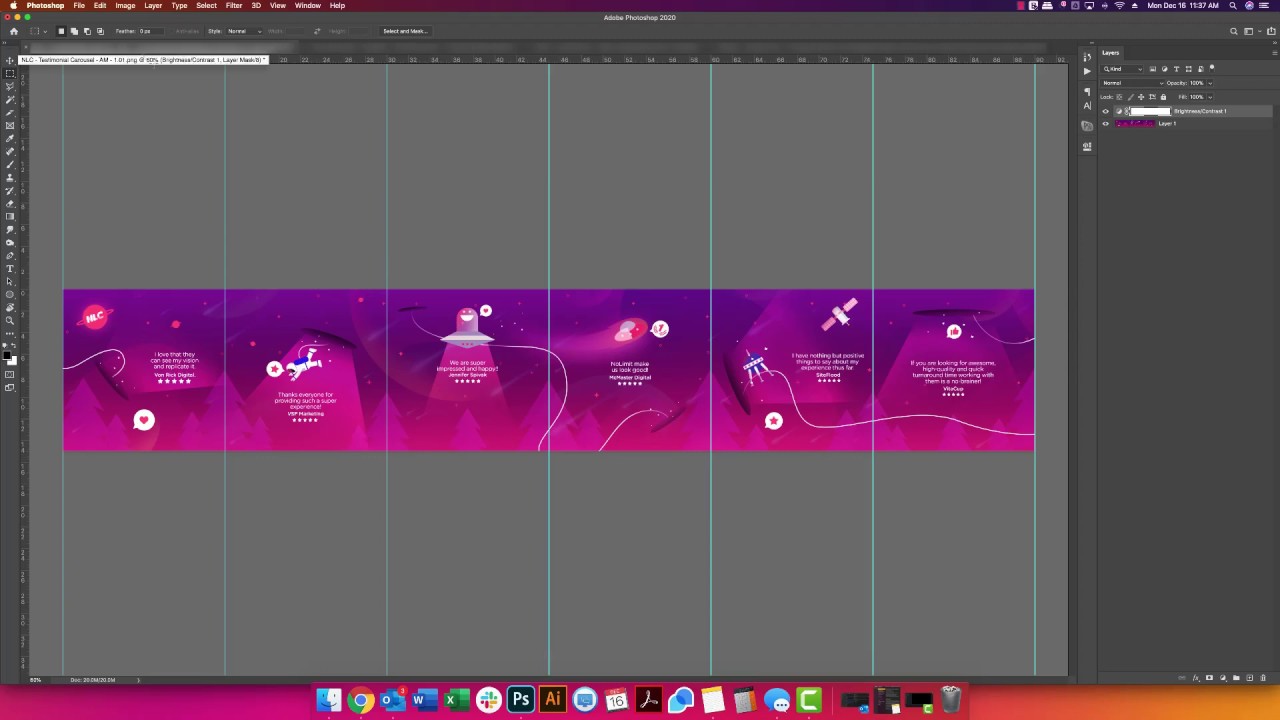Select the Eyedropper tool
Viewport: 1280px width, 720px height.
point(10,138)
